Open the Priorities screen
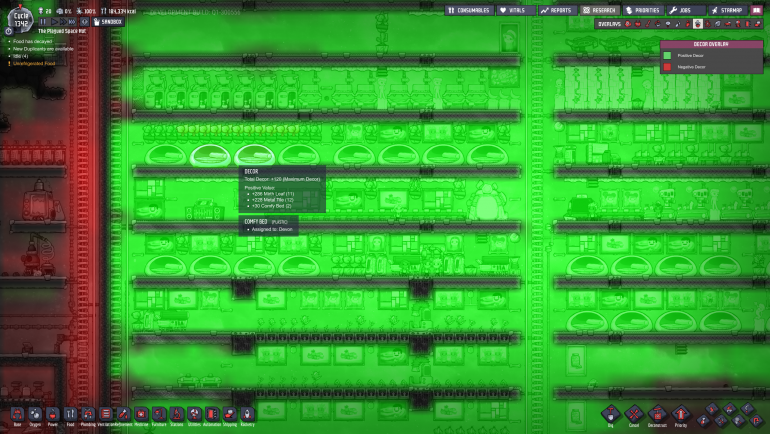 (x=643, y=10)
